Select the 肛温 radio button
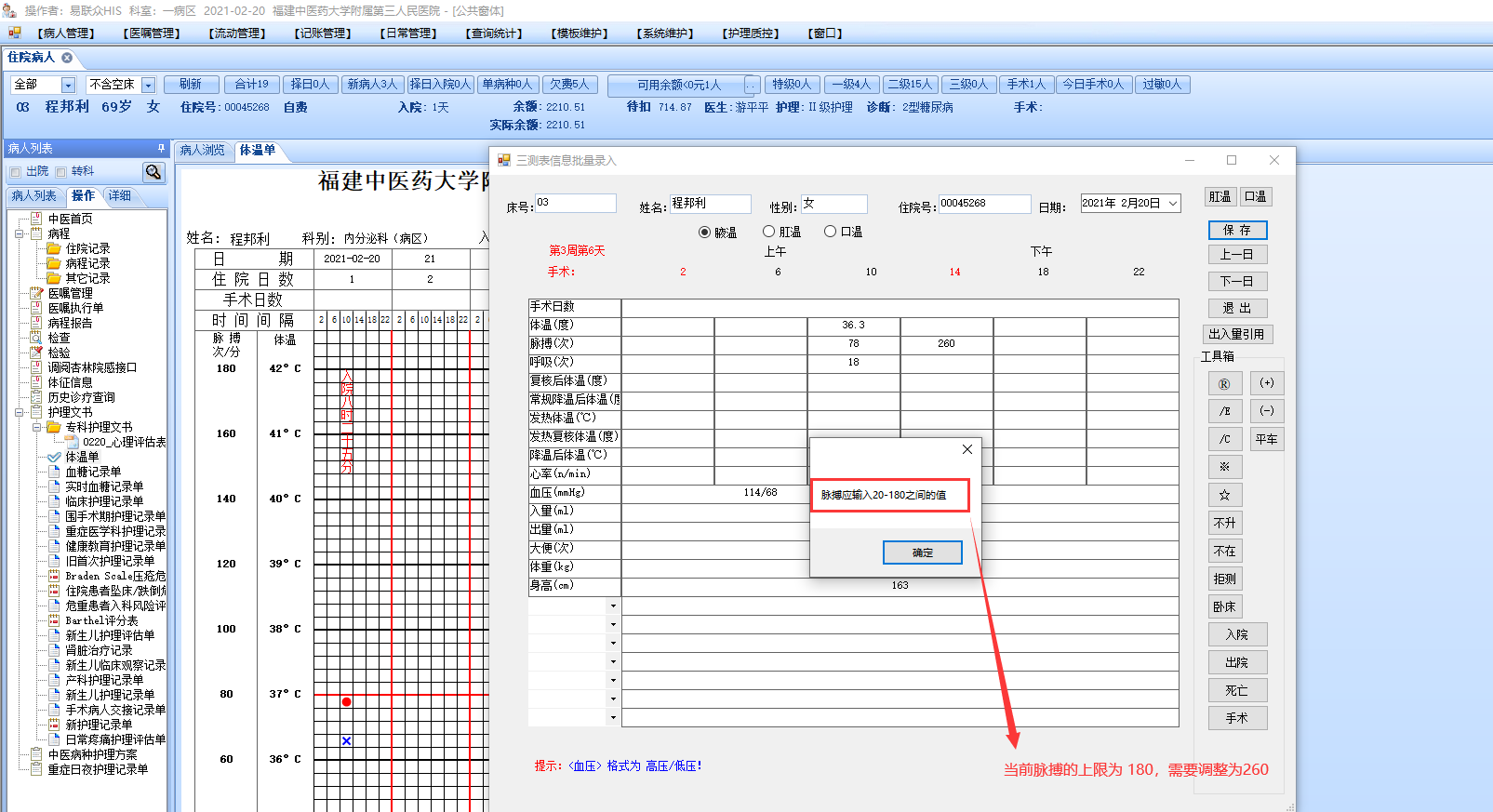The image size is (1493, 812). click(768, 232)
